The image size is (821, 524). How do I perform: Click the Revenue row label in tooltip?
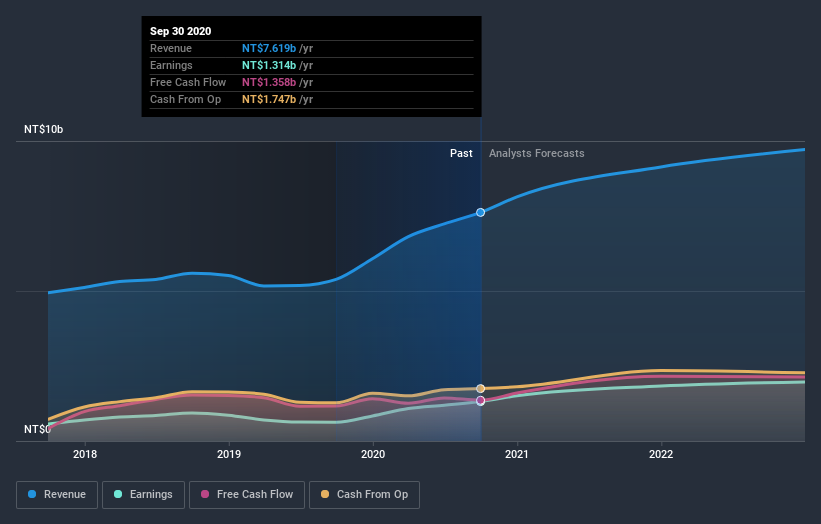point(171,48)
